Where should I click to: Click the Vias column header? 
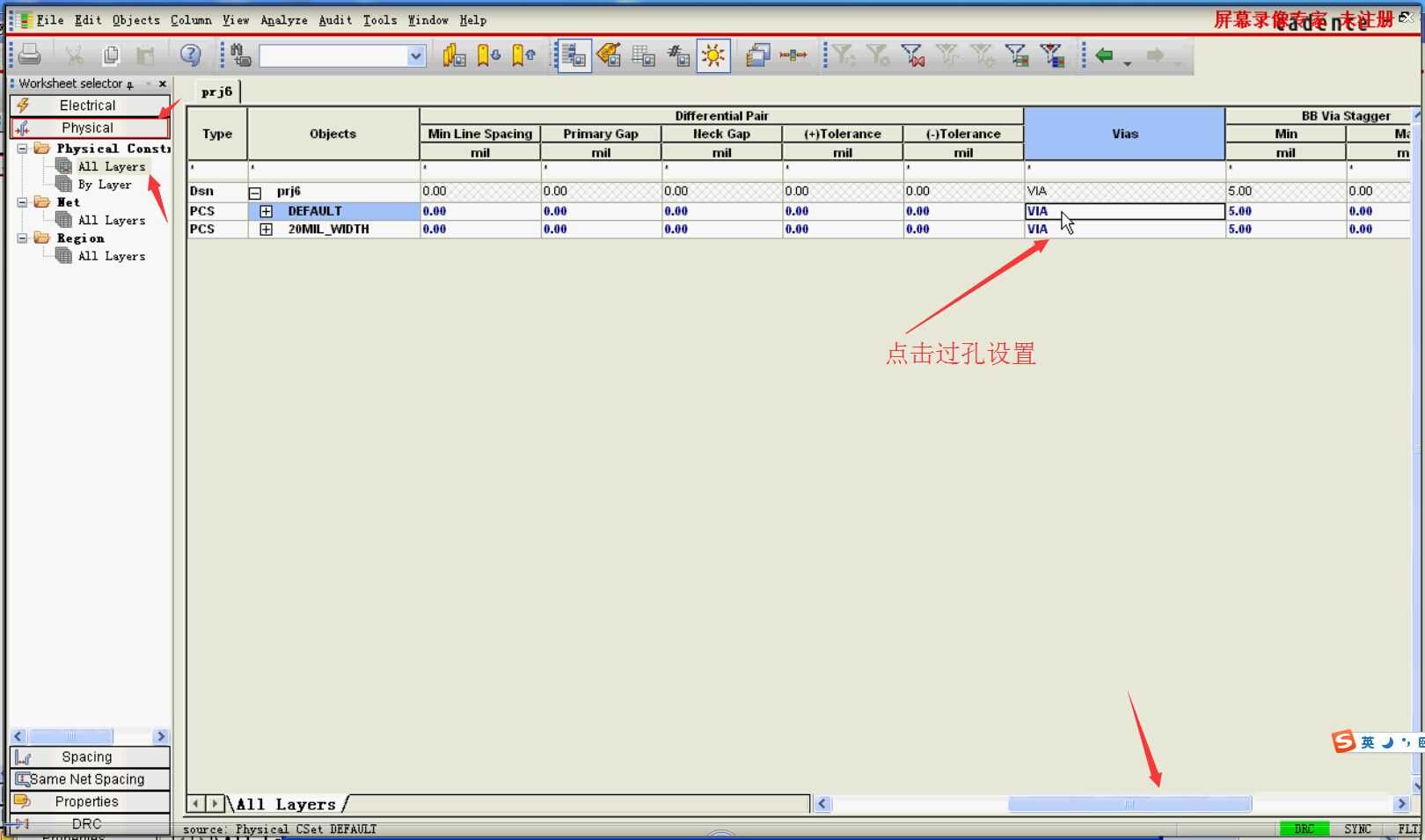pyautogui.click(x=1125, y=134)
